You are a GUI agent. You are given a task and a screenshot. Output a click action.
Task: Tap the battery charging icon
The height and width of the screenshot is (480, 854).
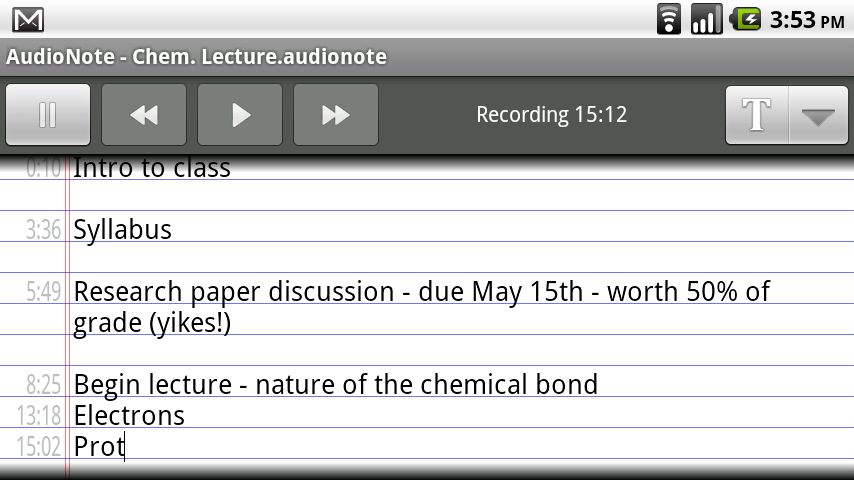click(746, 19)
